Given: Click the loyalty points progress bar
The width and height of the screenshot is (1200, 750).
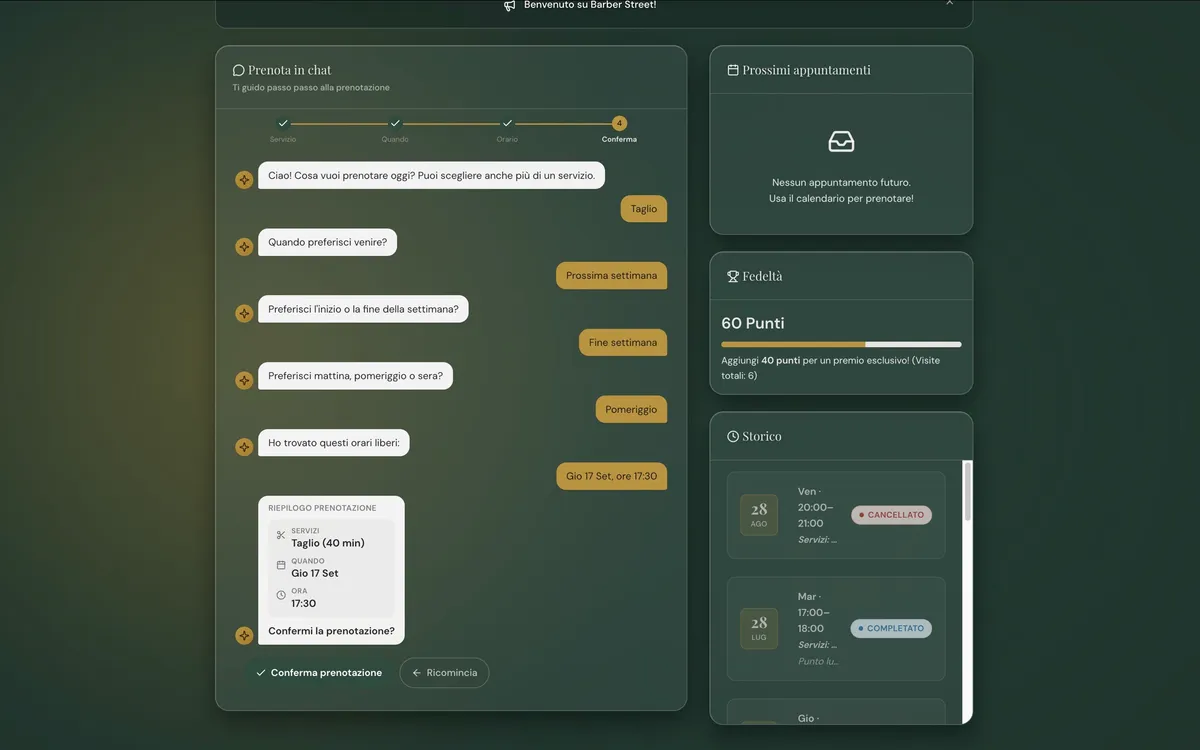Looking at the screenshot, I should click(841, 344).
